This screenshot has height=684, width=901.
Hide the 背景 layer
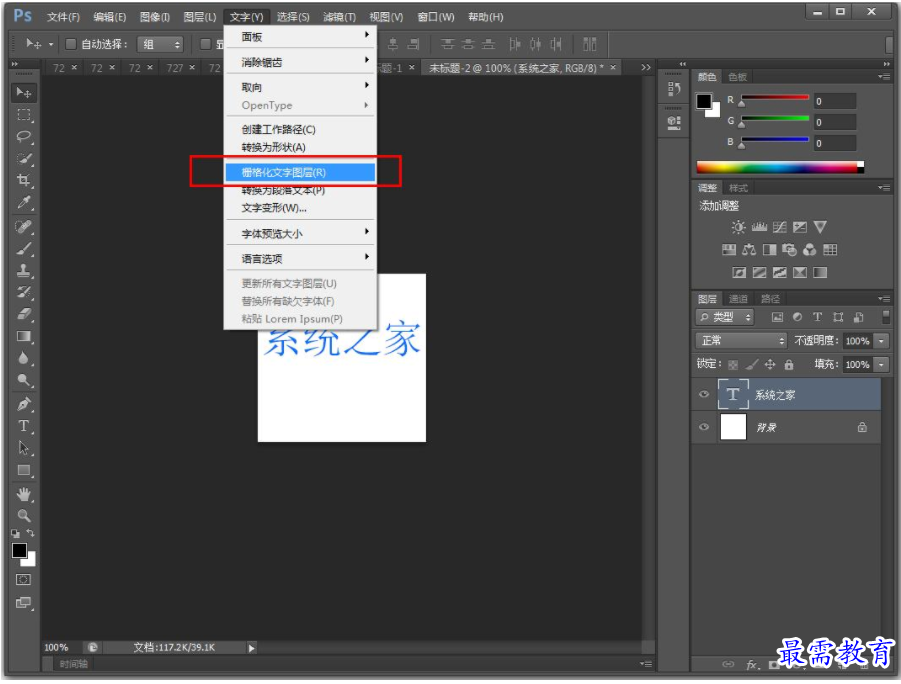(x=704, y=427)
